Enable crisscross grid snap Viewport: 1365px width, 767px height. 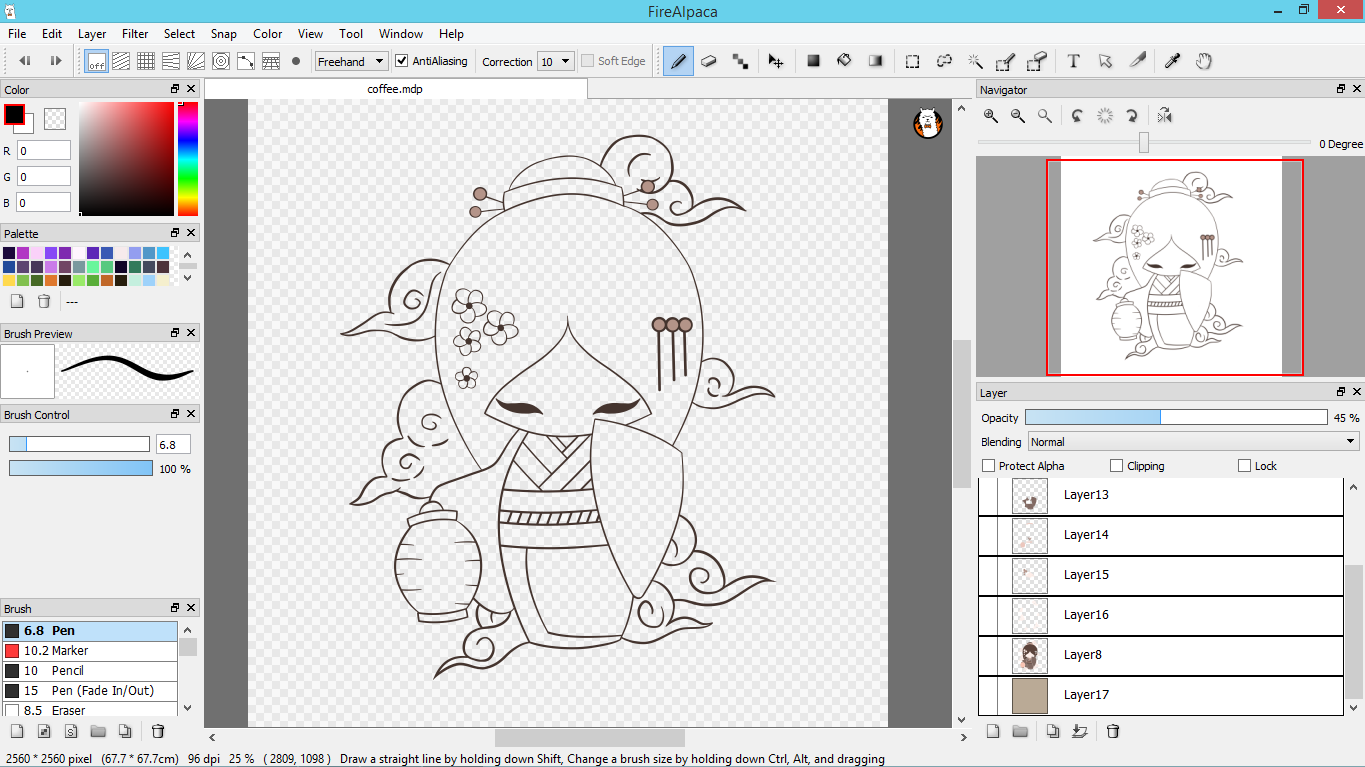click(x=146, y=61)
